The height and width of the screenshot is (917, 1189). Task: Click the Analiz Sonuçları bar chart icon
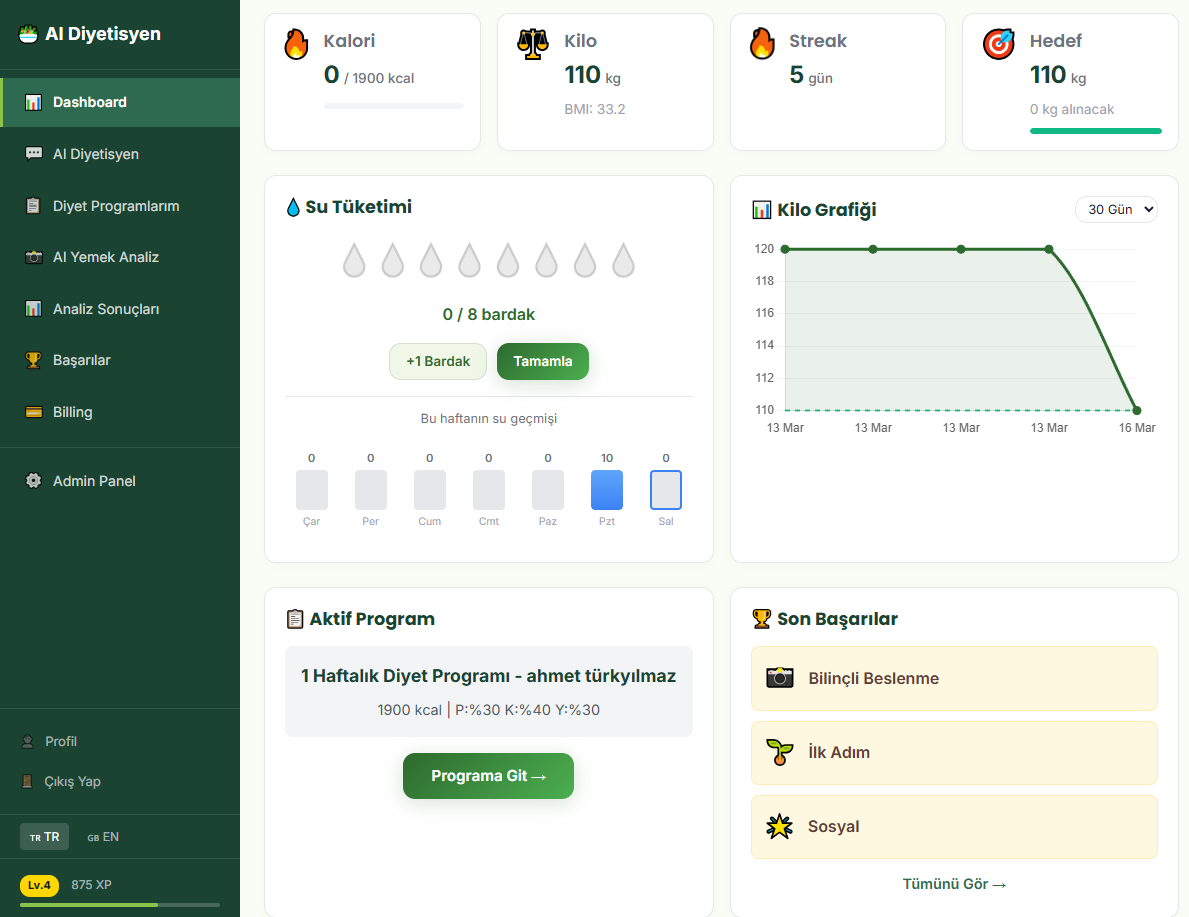(x=33, y=309)
